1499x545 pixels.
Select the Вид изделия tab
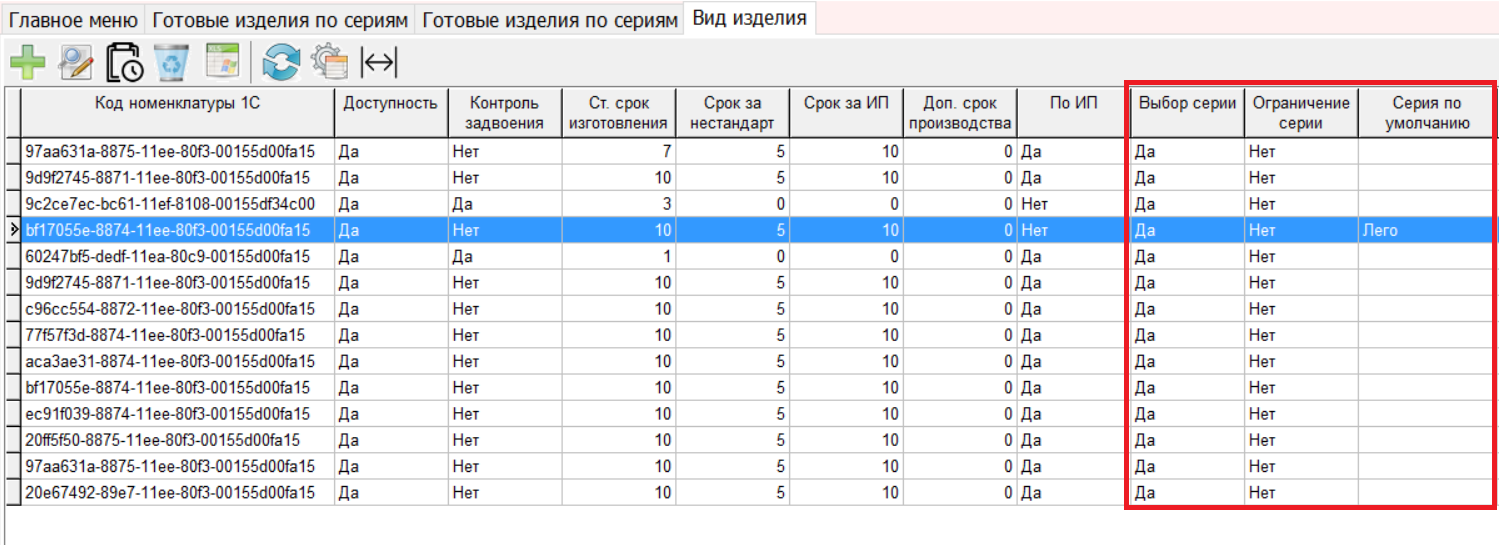pos(749,18)
